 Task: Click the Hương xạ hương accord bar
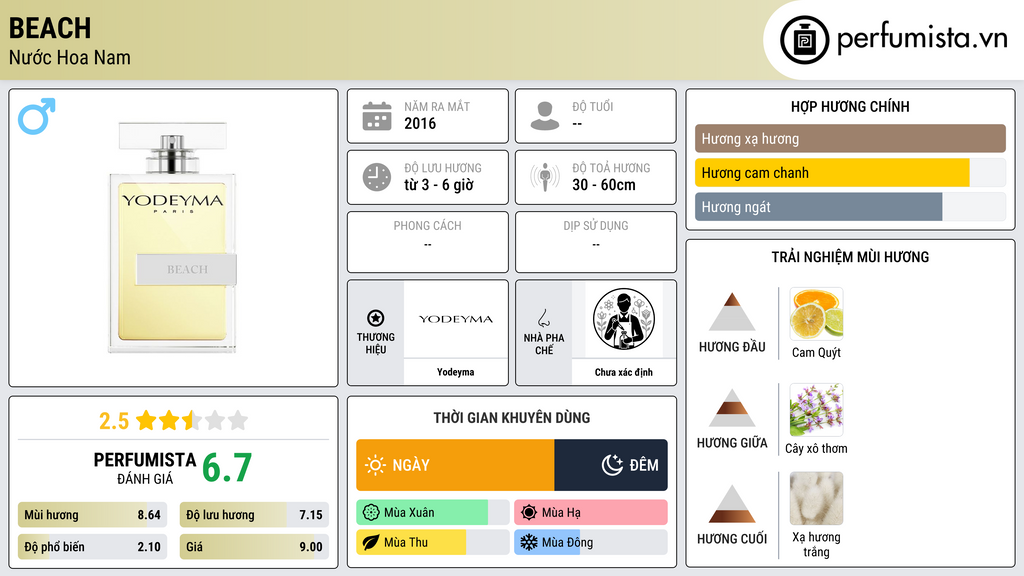tap(850, 138)
